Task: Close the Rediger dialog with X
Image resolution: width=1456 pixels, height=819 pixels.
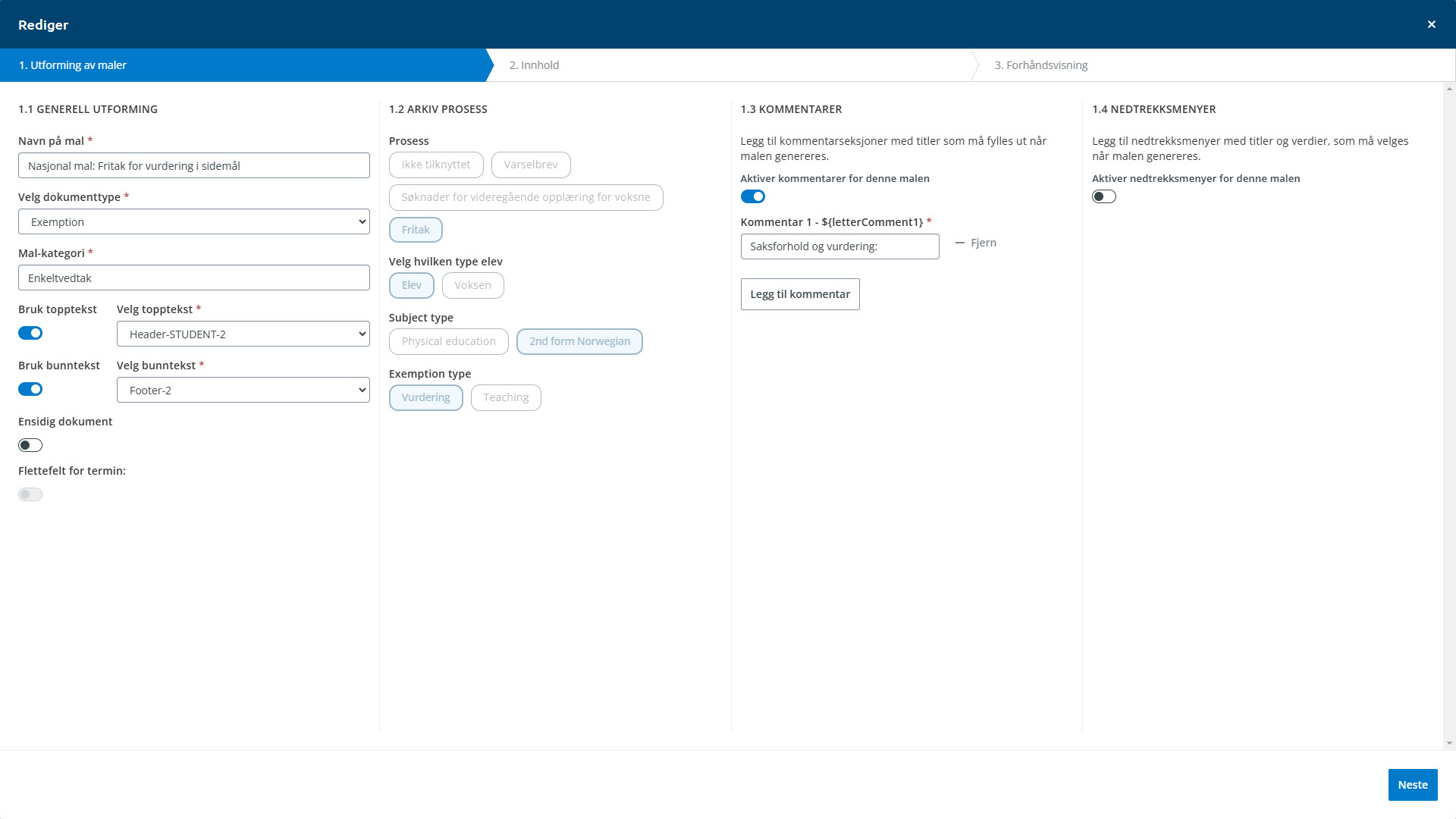Action: [x=1431, y=24]
